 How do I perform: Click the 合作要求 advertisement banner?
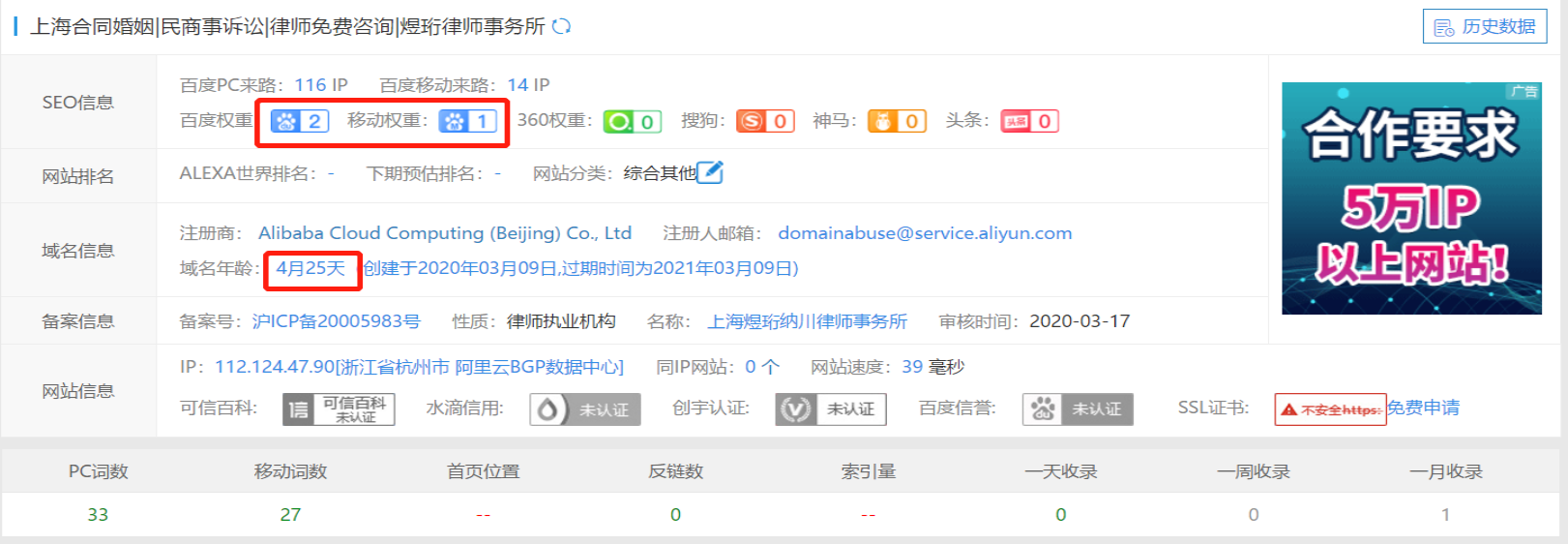[x=1411, y=198]
